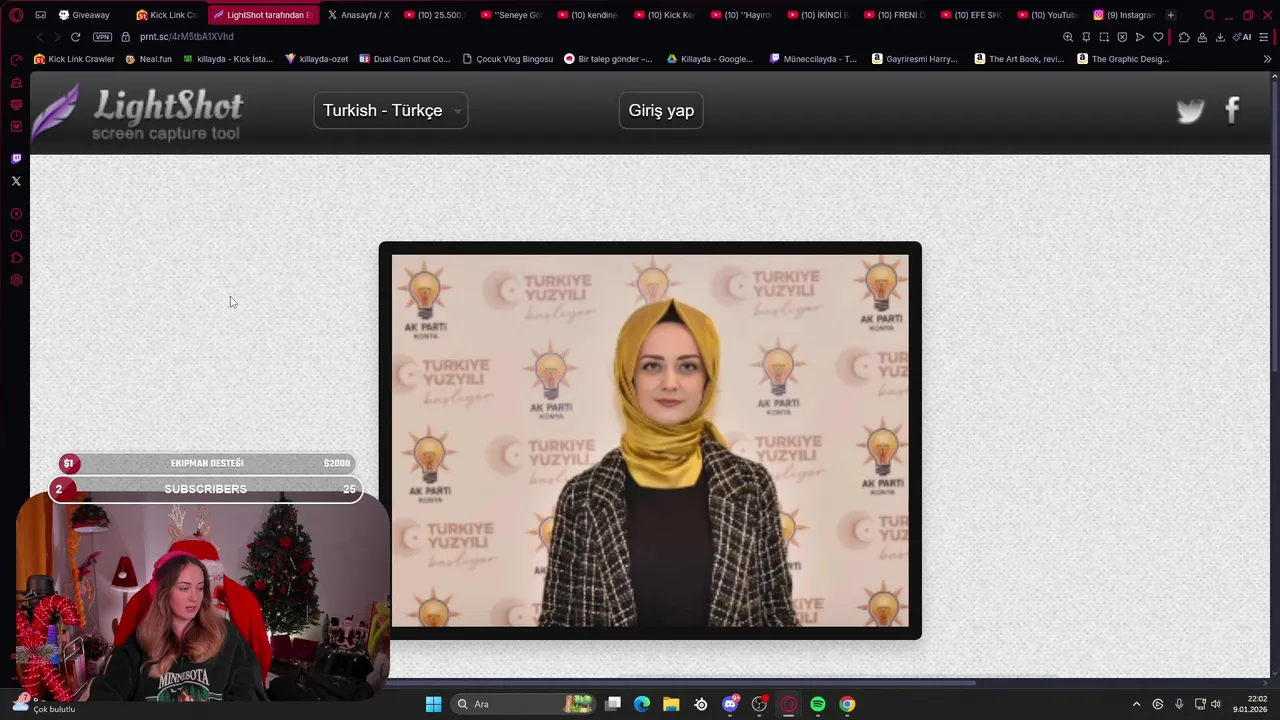Image resolution: width=1280 pixels, height=720 pixels.
Task: Switch to the (9) Instagram tab
Action: pos(1124,15)
